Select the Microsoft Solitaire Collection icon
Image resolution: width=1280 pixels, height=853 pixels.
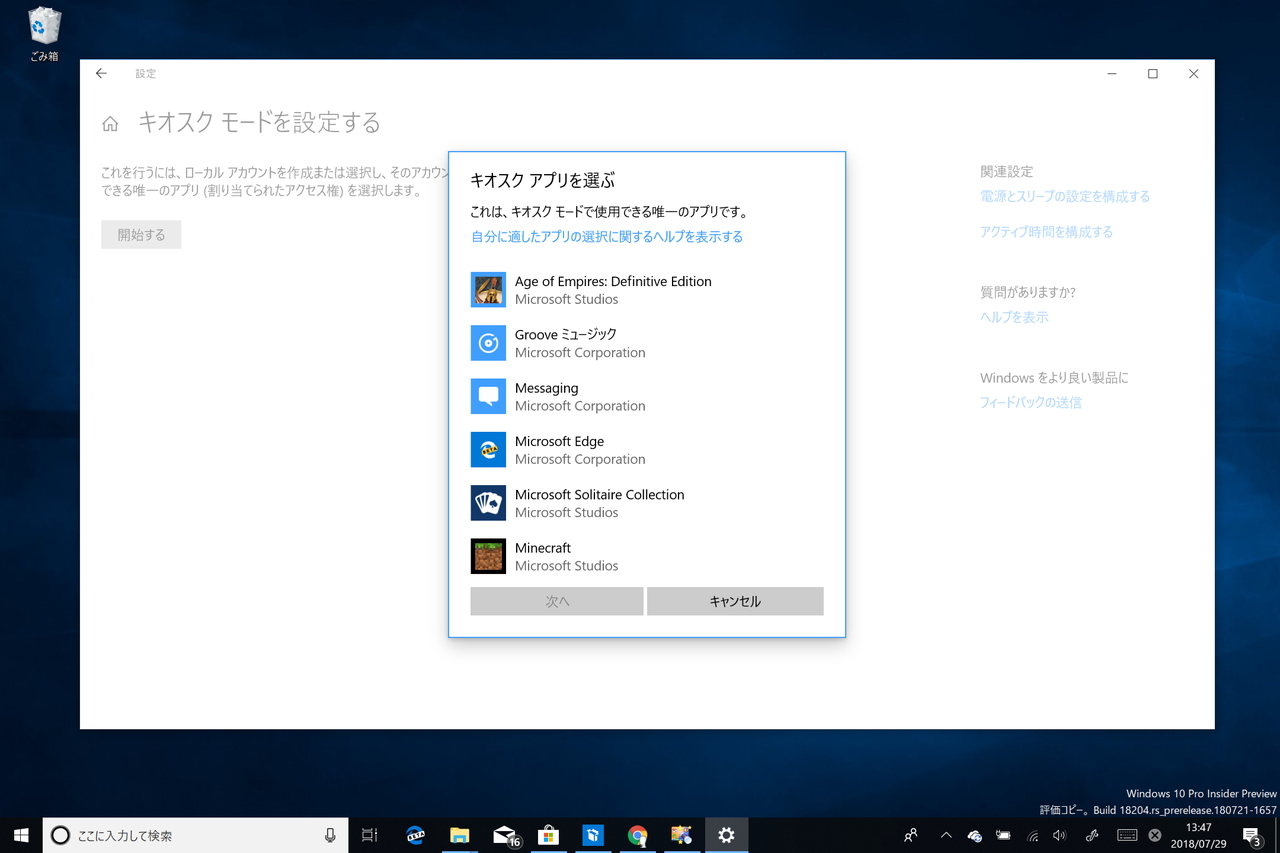[487, 503]
